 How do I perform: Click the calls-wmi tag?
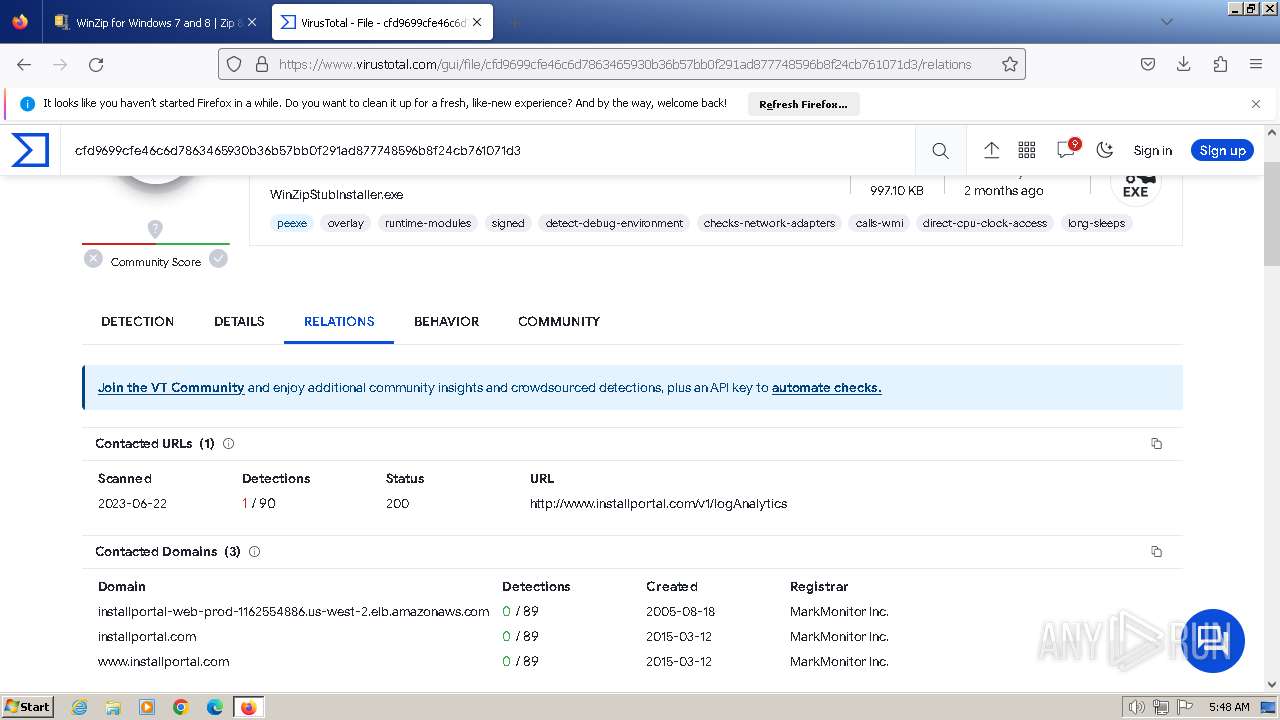(879, 223)
